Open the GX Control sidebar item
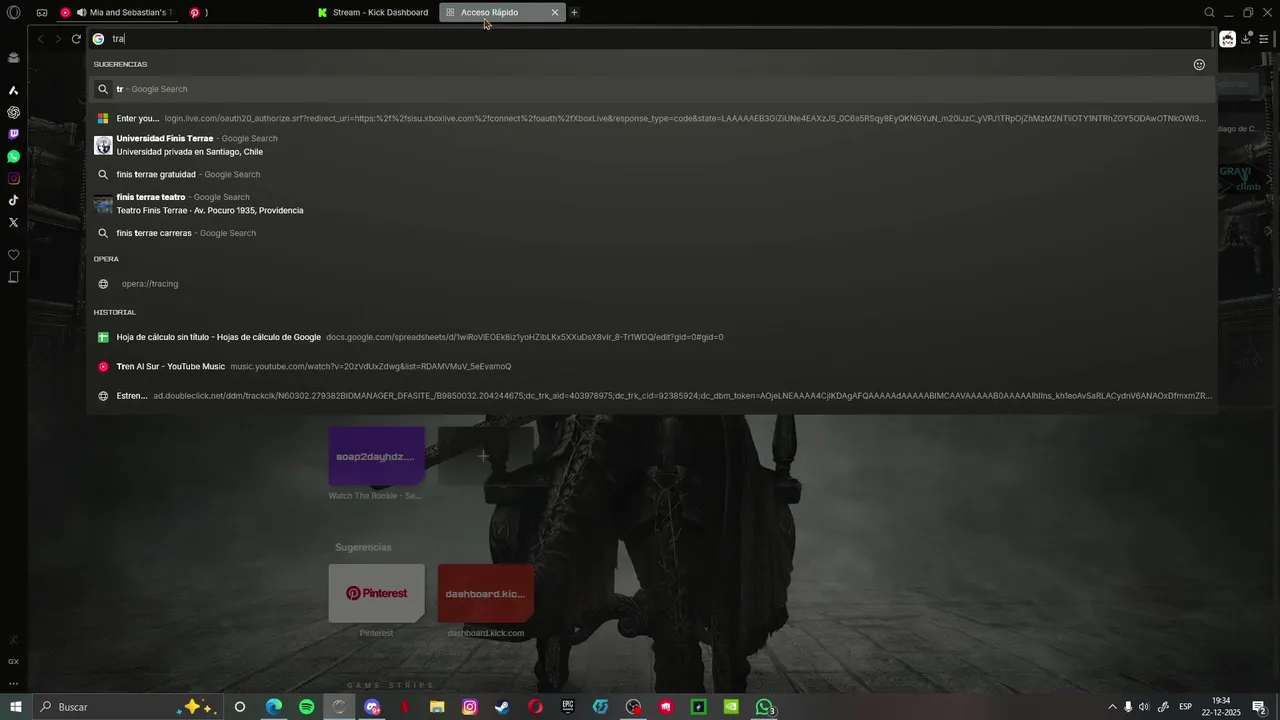The height and width of the screenshot is (720, 1280). tap(14, 661)
